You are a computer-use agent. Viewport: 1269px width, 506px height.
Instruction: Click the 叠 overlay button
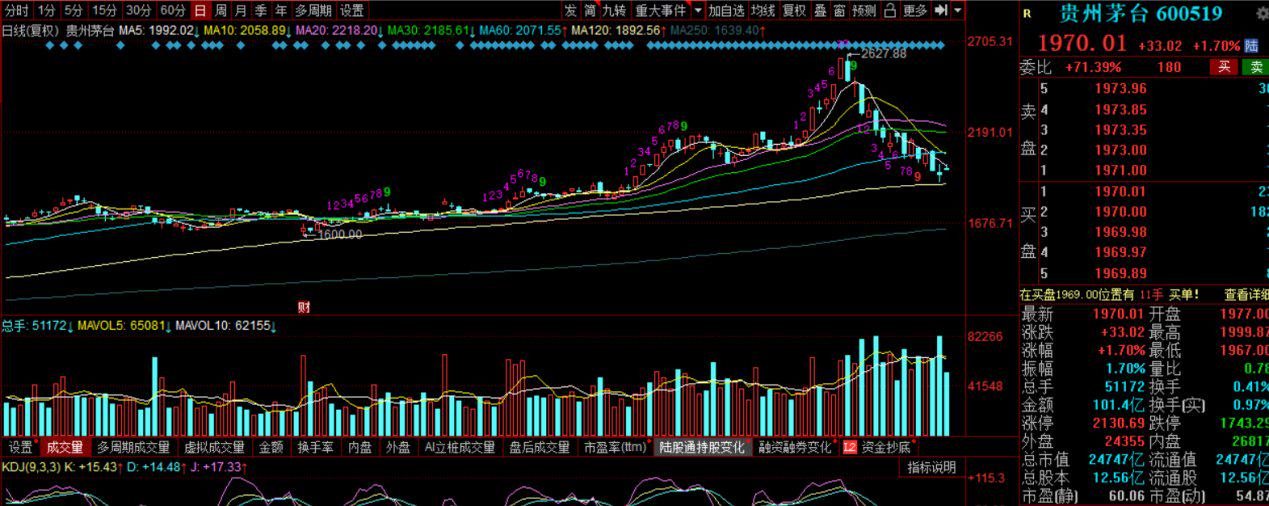[820, 10]
